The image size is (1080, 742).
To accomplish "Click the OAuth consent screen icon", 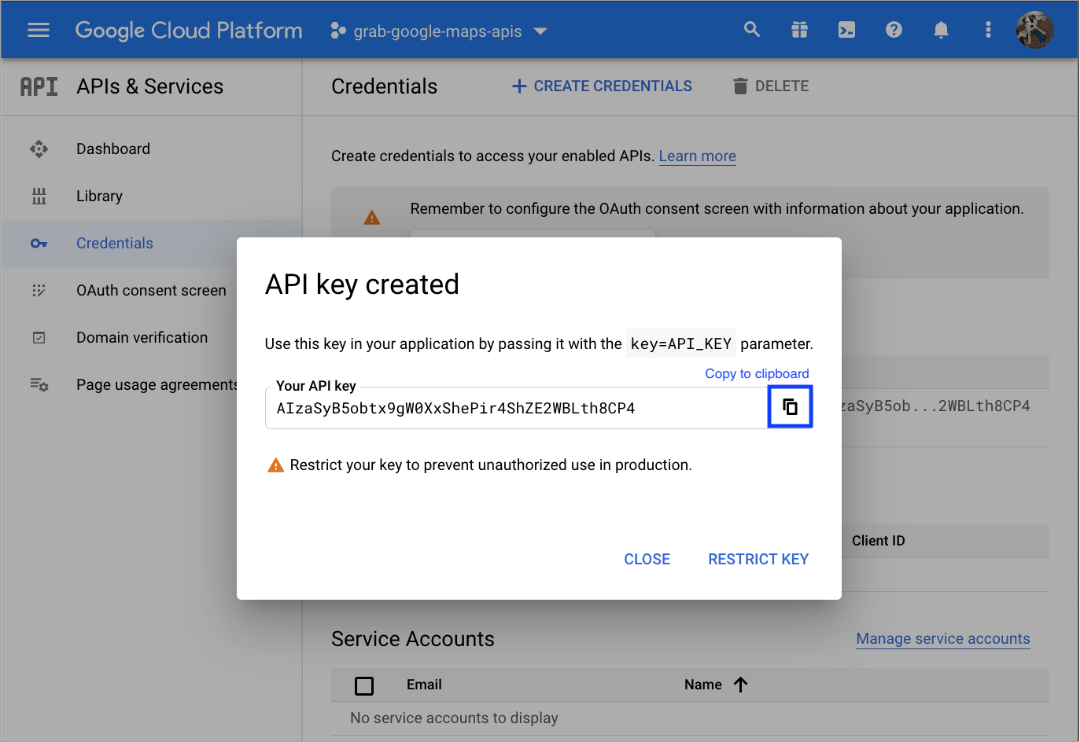I will (39, 290).
